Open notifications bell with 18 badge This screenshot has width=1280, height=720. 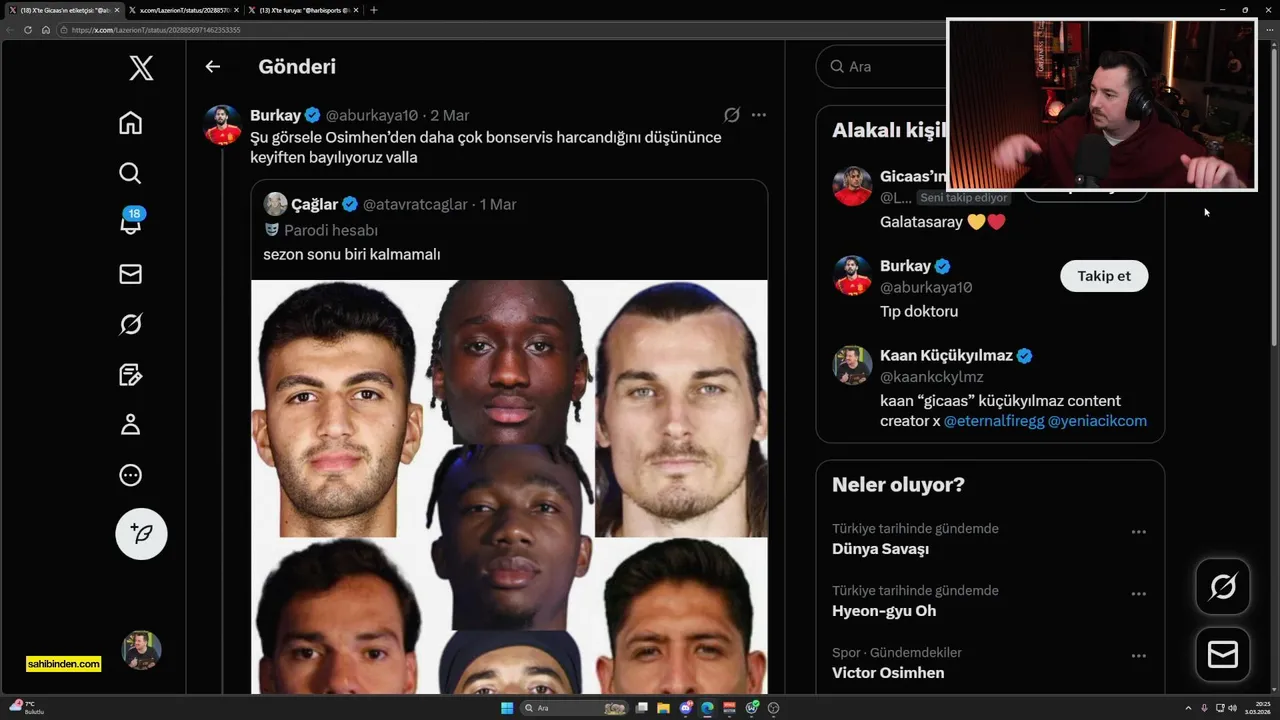tap(130, 222)
